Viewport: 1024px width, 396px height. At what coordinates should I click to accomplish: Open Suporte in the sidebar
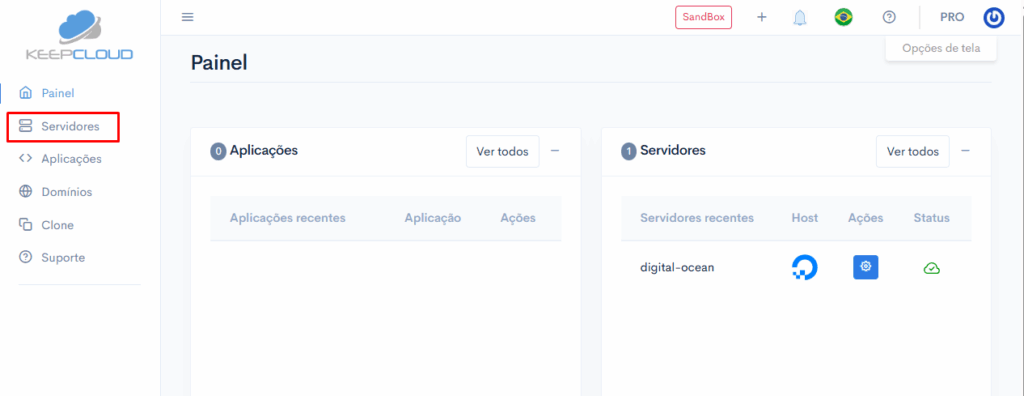point(63,257)
